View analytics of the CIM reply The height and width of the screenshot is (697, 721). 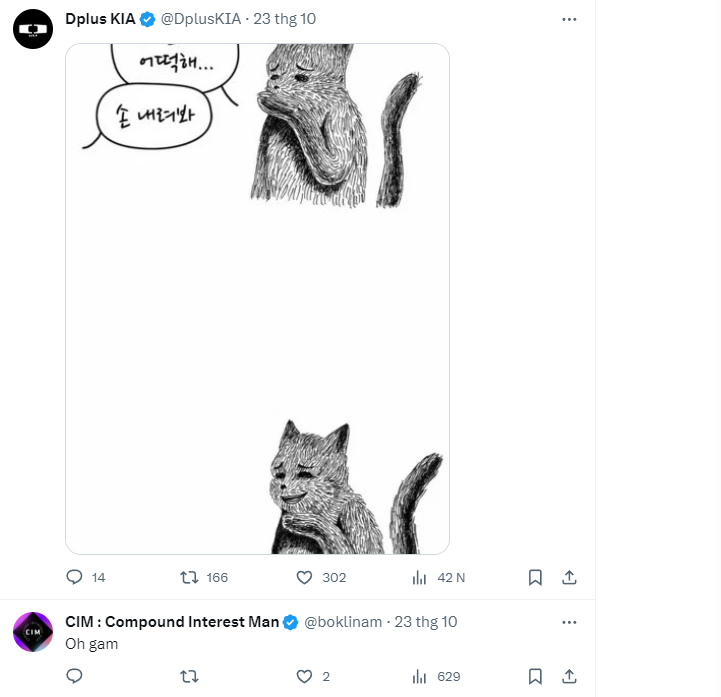coord(436,676)
